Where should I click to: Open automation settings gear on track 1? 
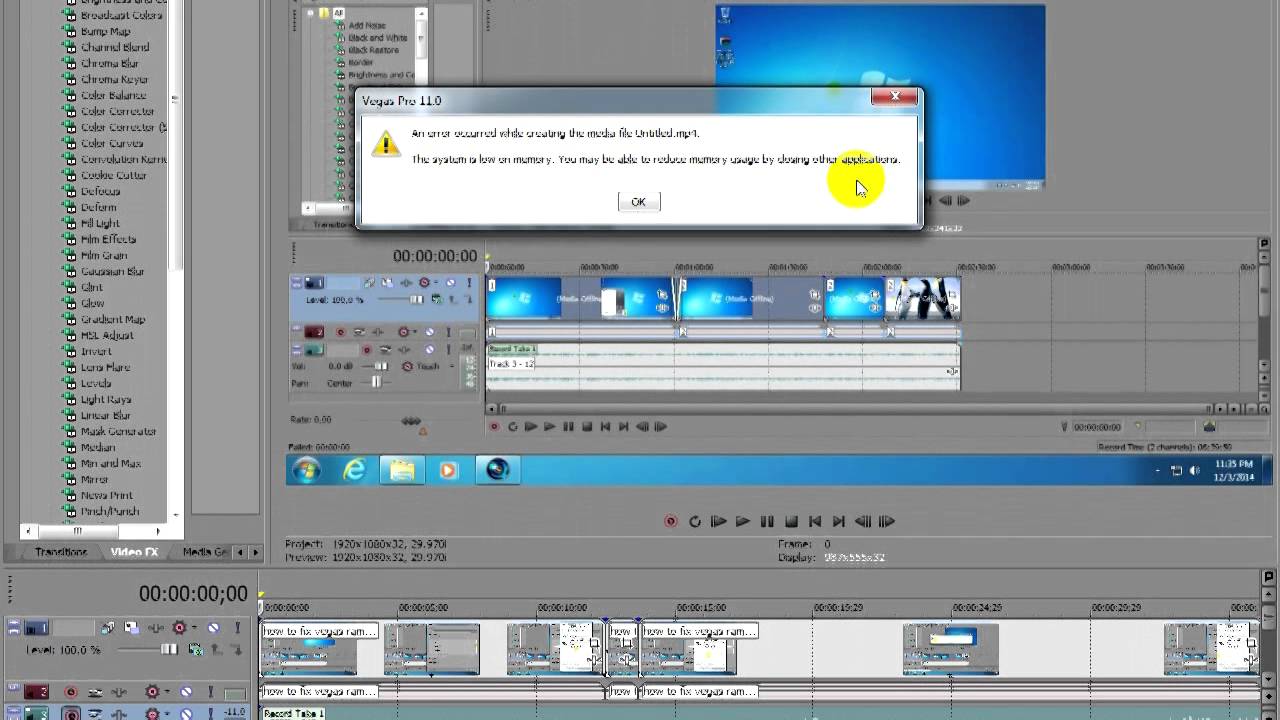pyautogui.click(x=178, y=628)
